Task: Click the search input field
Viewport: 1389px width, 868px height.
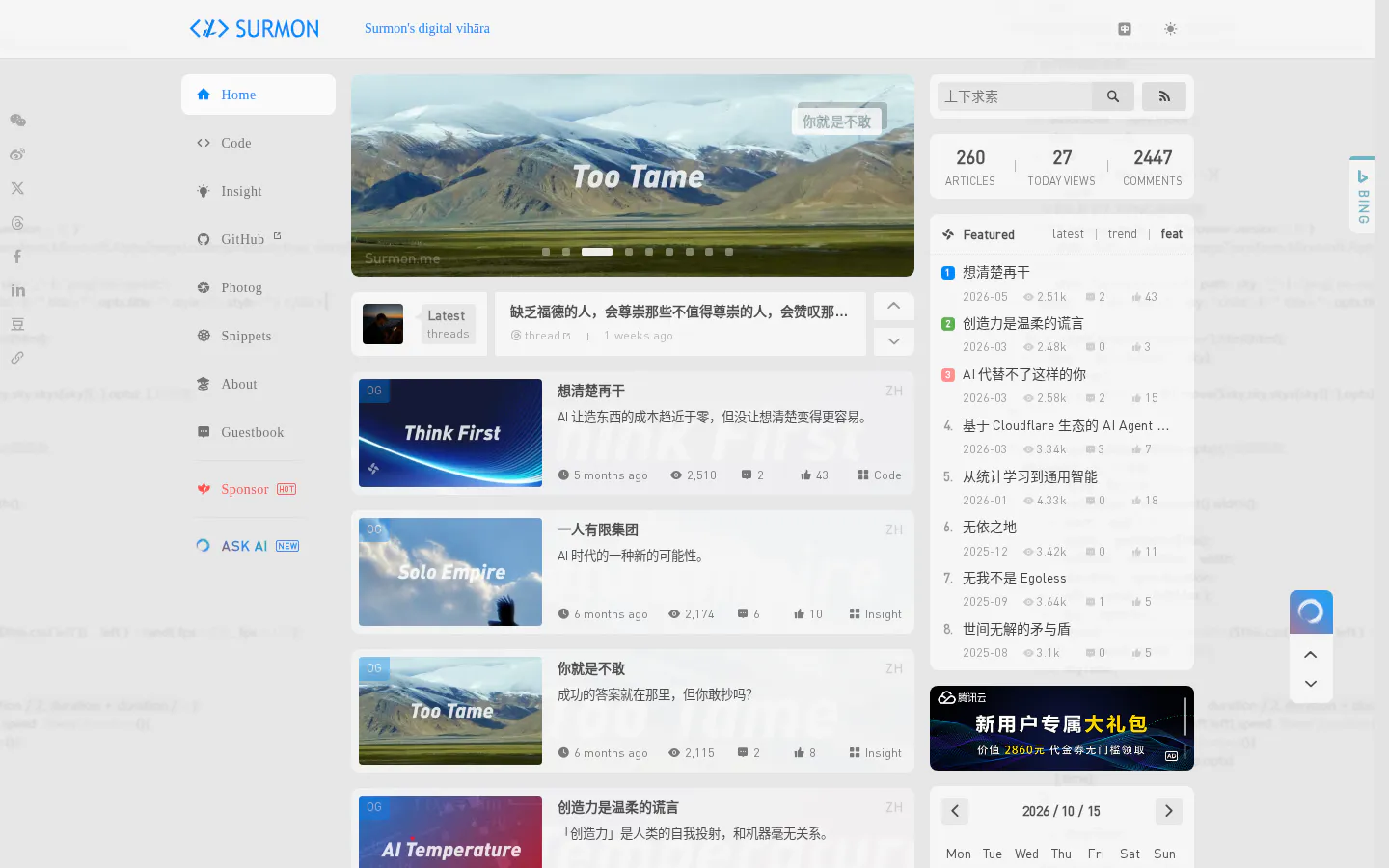Action: click(x=1015, y=96)
